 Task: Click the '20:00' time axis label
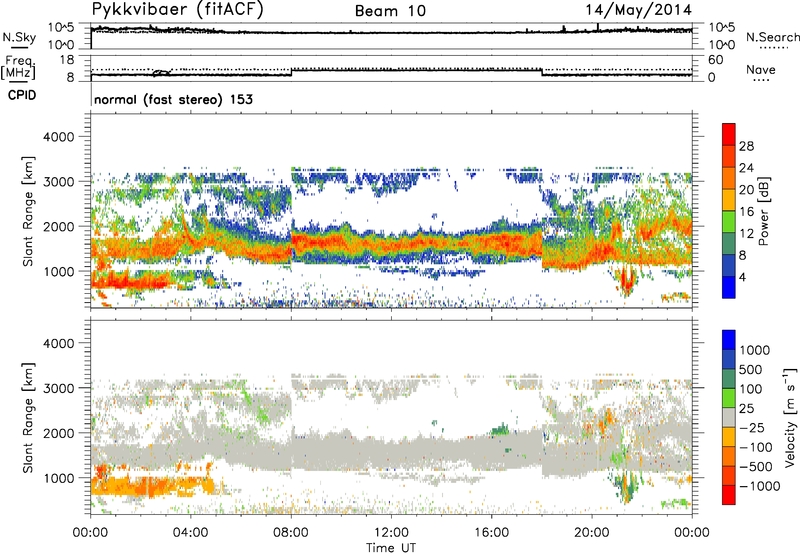click(x=592, y=533)
